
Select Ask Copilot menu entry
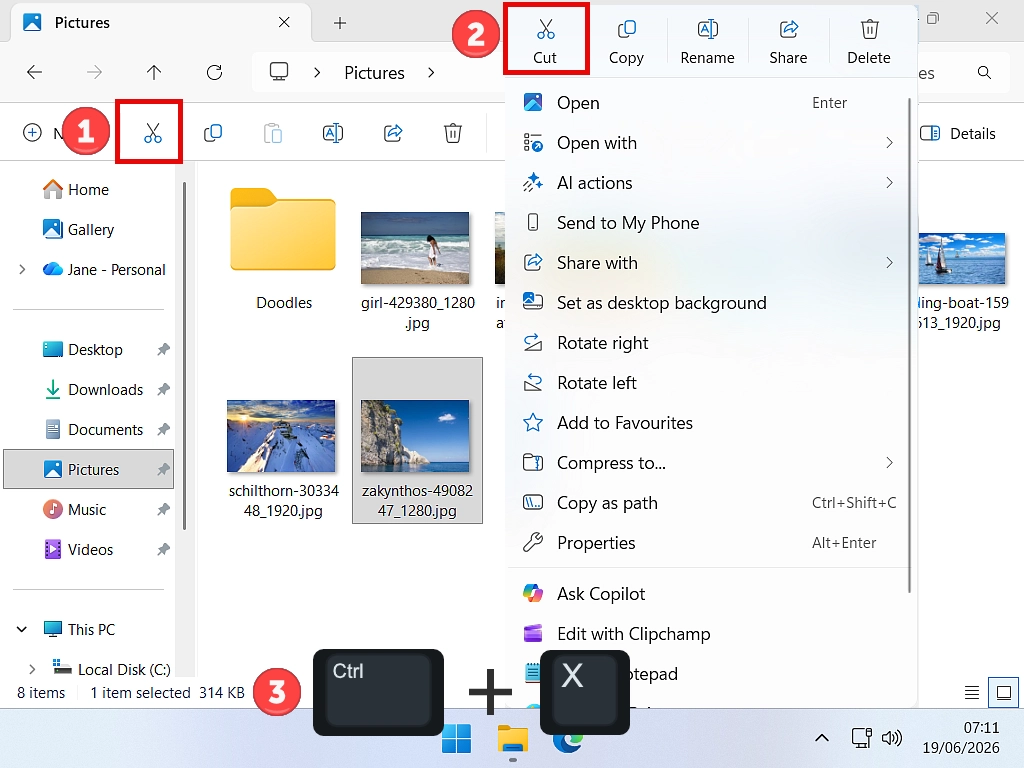708,594
